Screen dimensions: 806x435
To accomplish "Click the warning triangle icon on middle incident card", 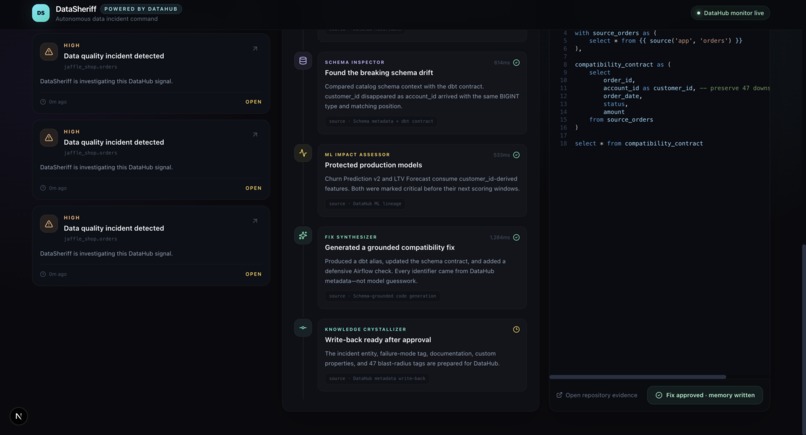I will [x=49, y=138].
